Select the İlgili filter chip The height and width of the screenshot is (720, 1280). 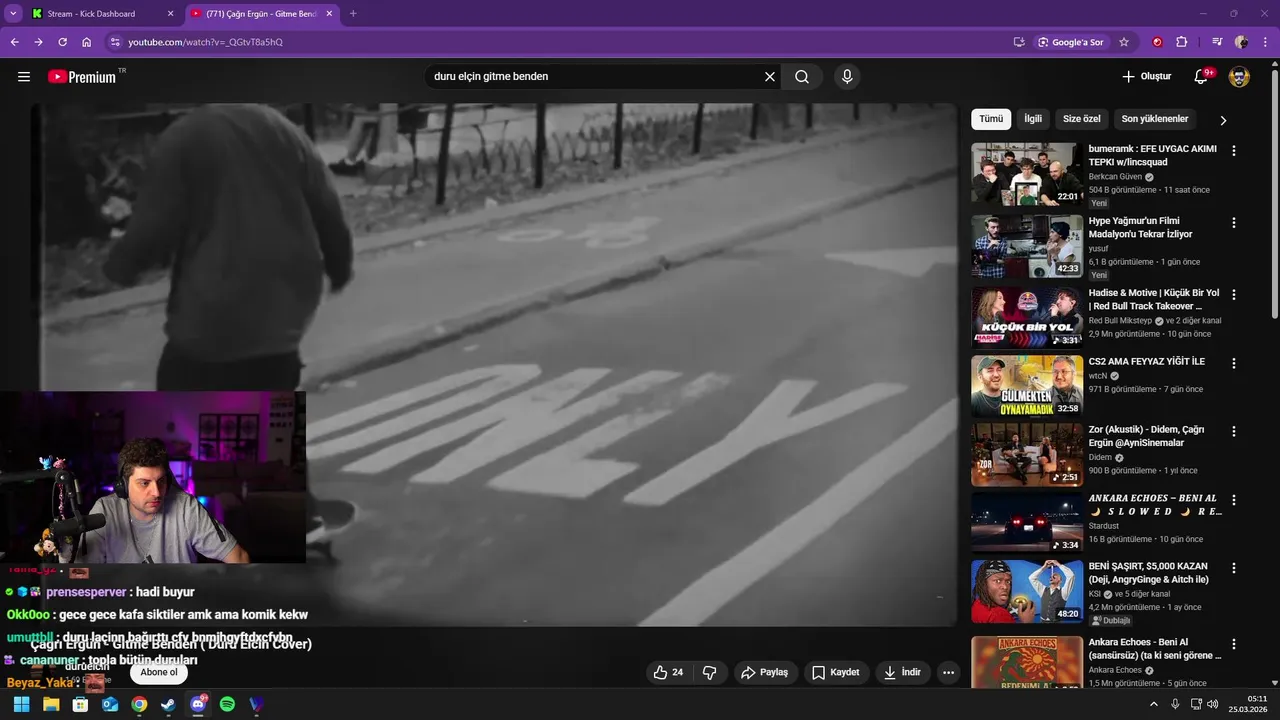[1033, 119]
